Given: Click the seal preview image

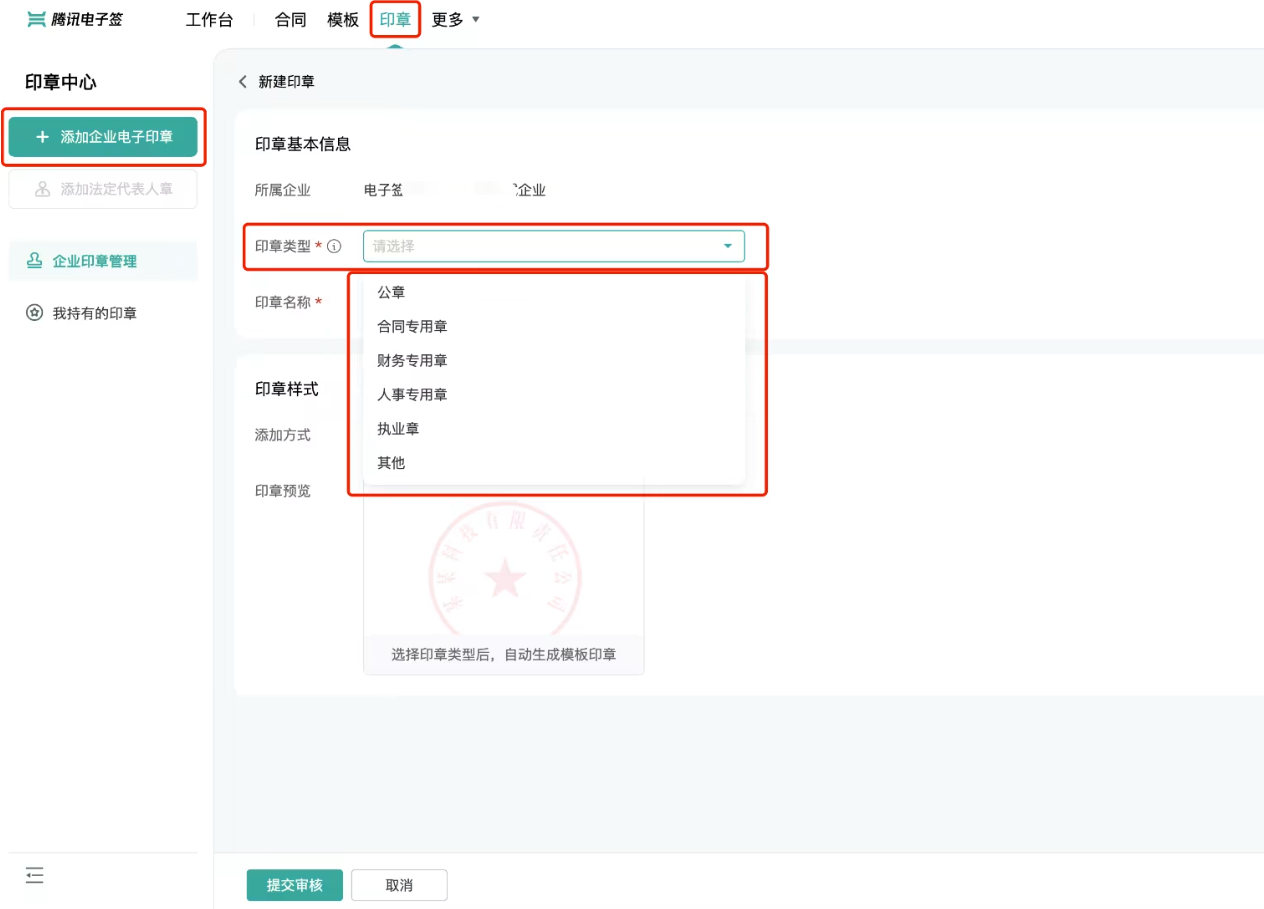Looking at the screenshot, I should (504, 572).
